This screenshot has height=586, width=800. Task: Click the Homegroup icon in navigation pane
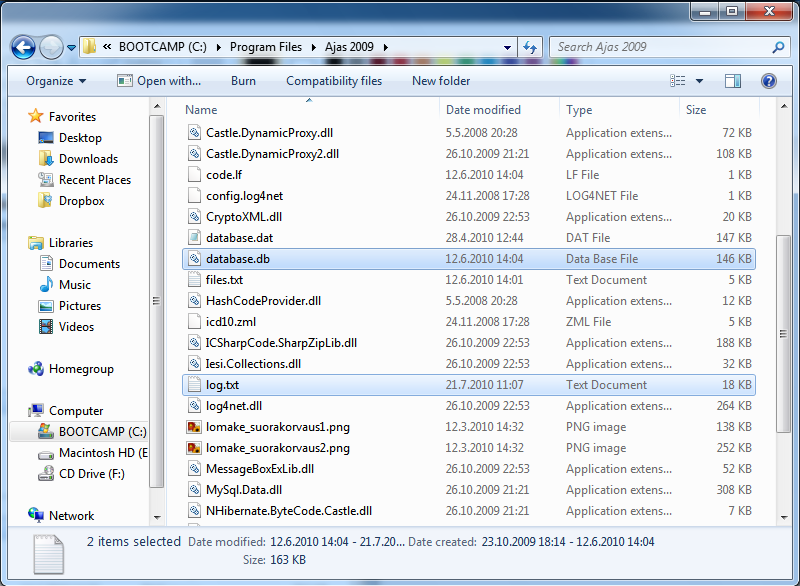[x=36, y=369]
